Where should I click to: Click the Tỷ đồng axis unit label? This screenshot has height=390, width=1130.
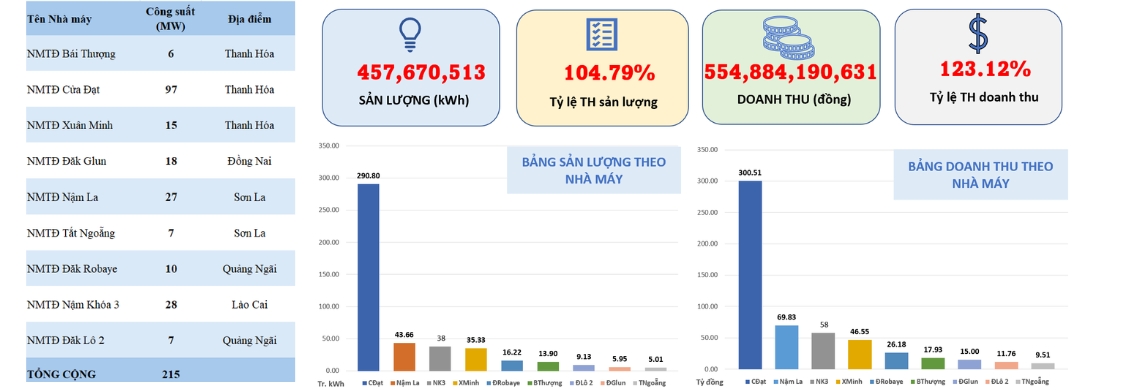710,381
